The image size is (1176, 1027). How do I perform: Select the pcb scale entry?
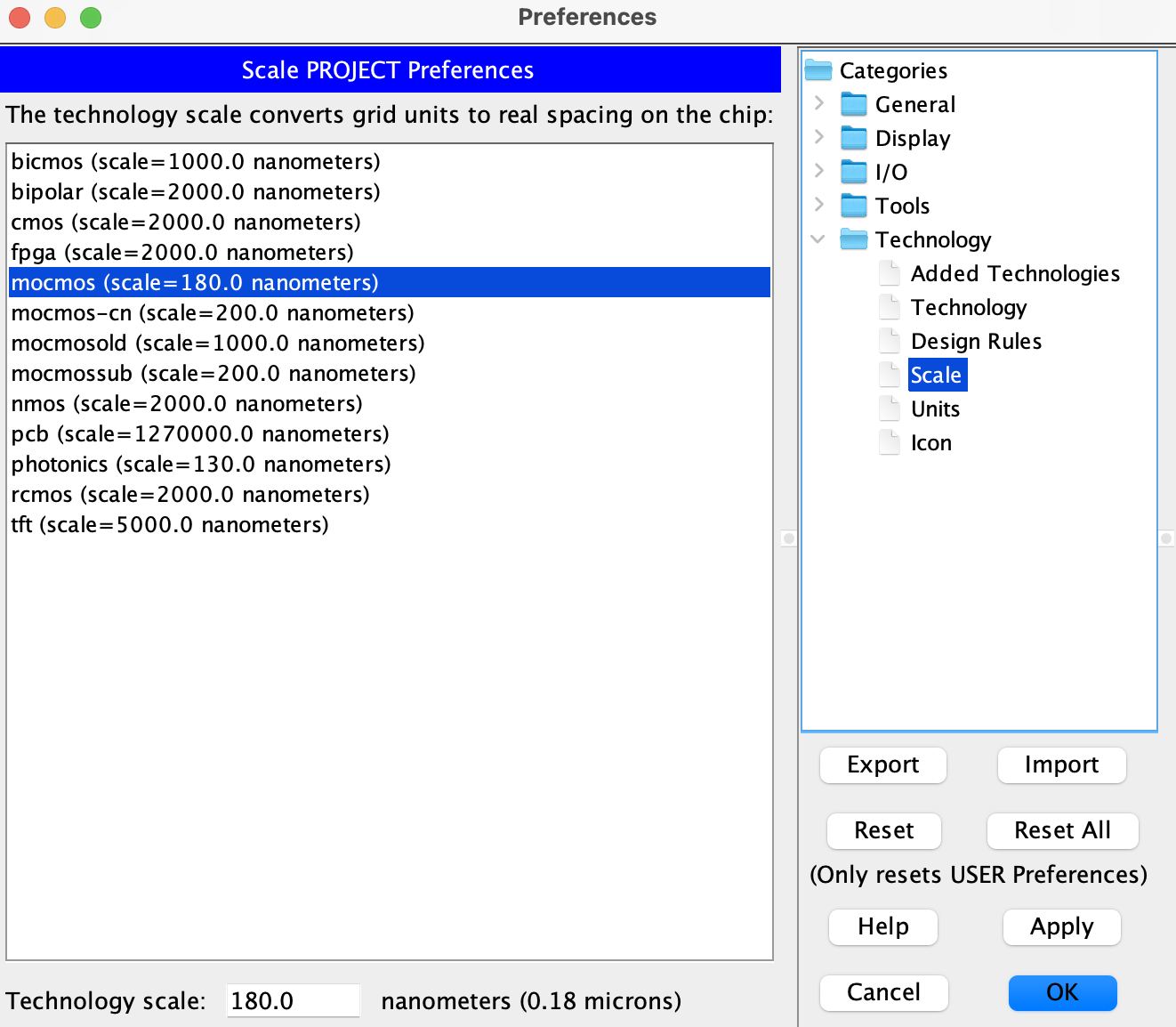(x=200, y=434)
